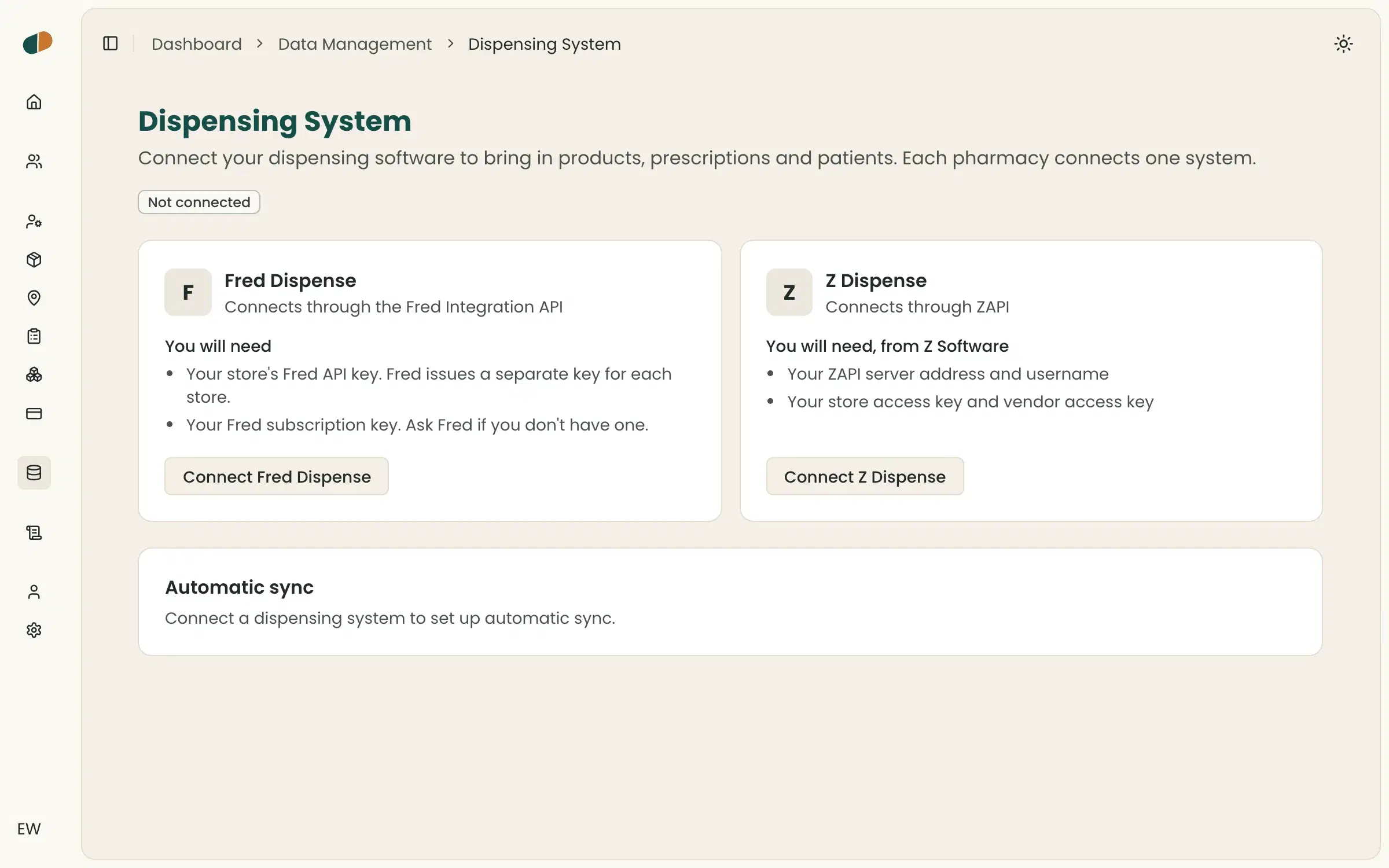Click 'Connects through ZAPI' text
1389x868 pixels.
[917, 307]
